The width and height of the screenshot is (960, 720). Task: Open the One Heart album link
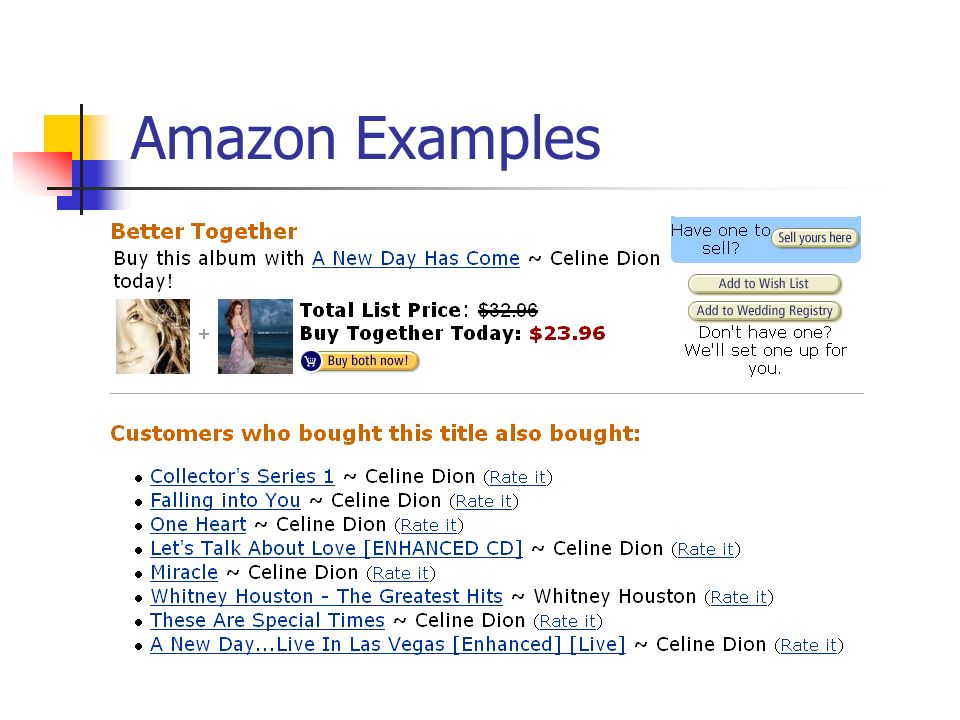198,525
